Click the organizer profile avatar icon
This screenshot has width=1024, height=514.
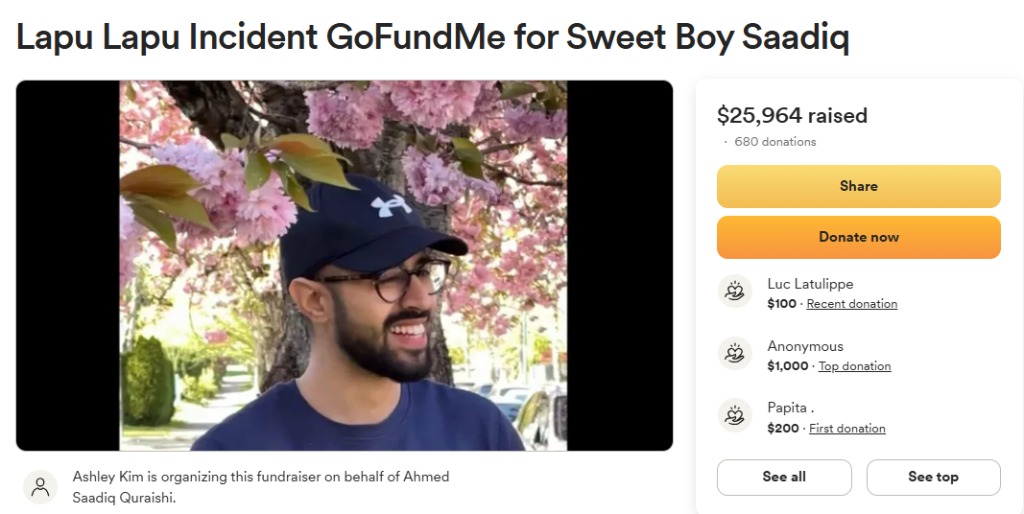[x=40, y=487]
